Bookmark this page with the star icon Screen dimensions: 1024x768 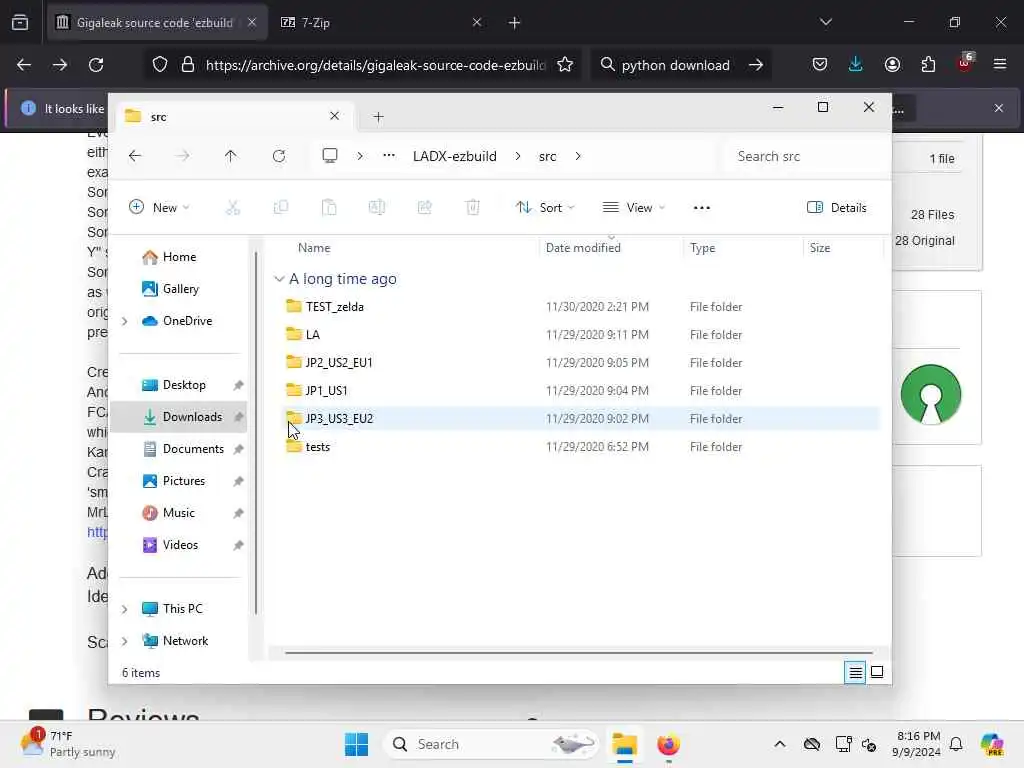tap(565, 65)
